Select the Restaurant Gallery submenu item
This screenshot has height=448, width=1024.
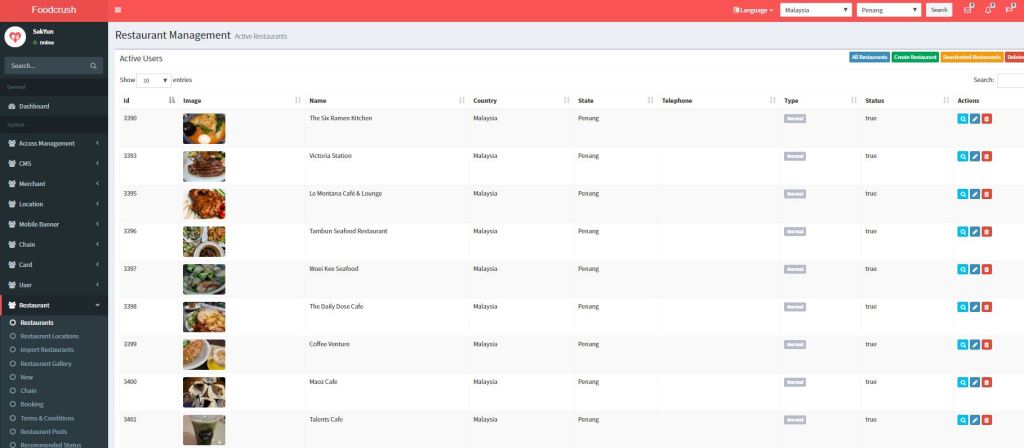(46, 363)
